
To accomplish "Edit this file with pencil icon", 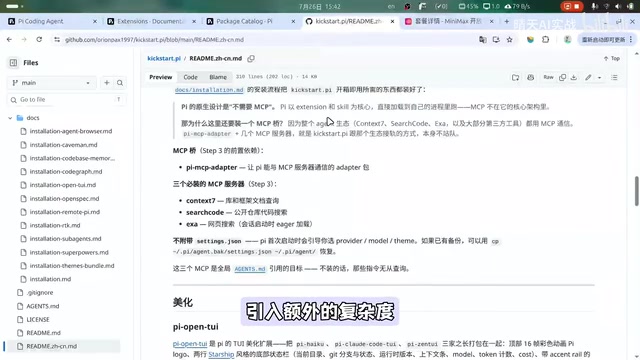I will coord(588,77).
